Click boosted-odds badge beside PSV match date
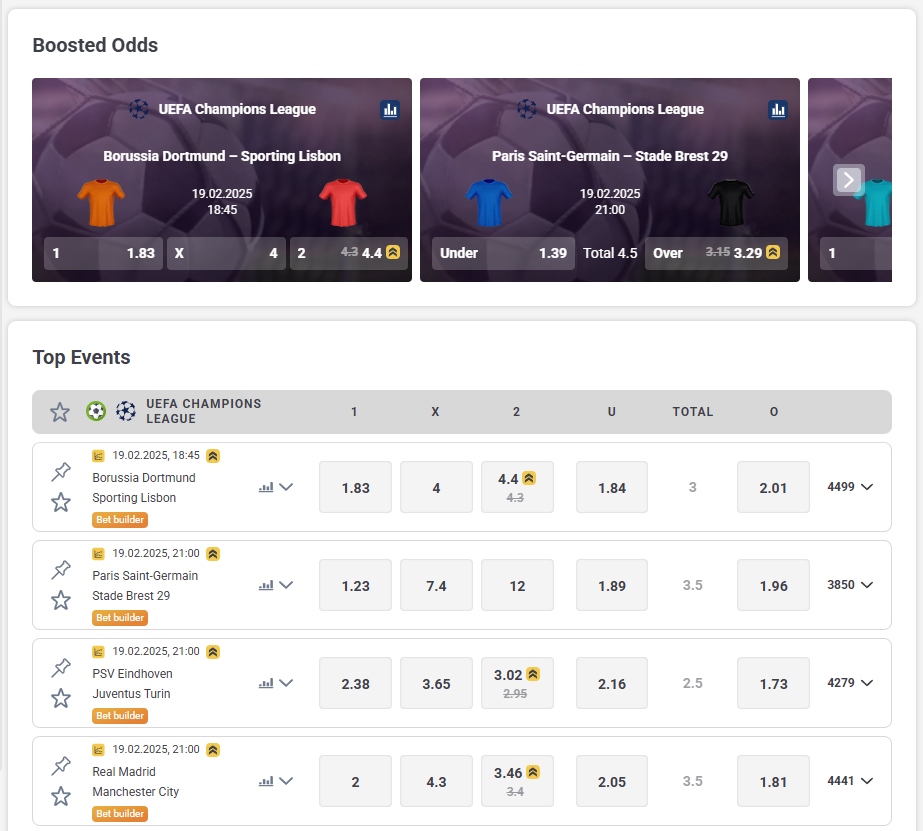Viewport: 923px width, 831px height. click(x=213, y=652)
